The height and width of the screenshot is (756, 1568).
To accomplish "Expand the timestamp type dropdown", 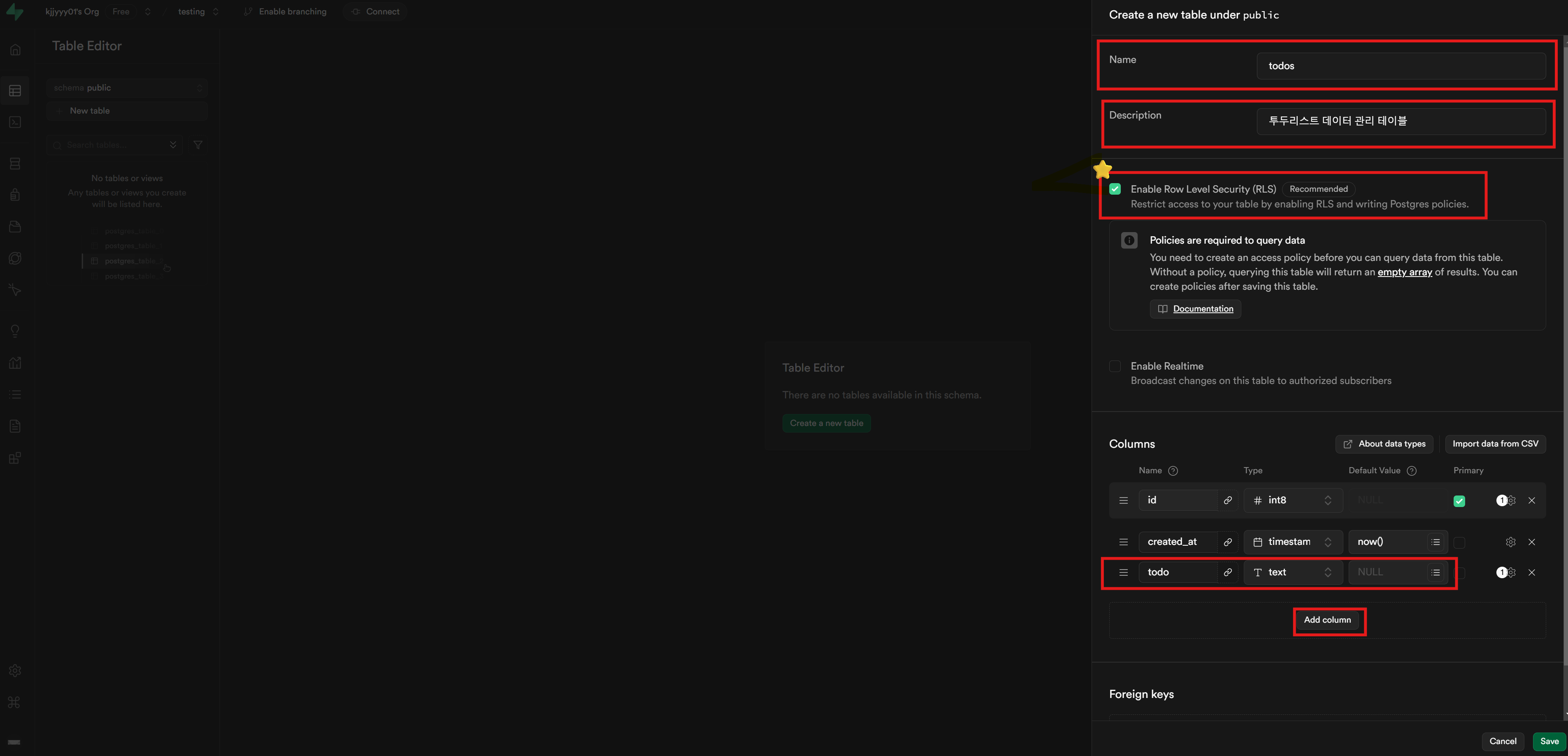I will (1292, 542).
